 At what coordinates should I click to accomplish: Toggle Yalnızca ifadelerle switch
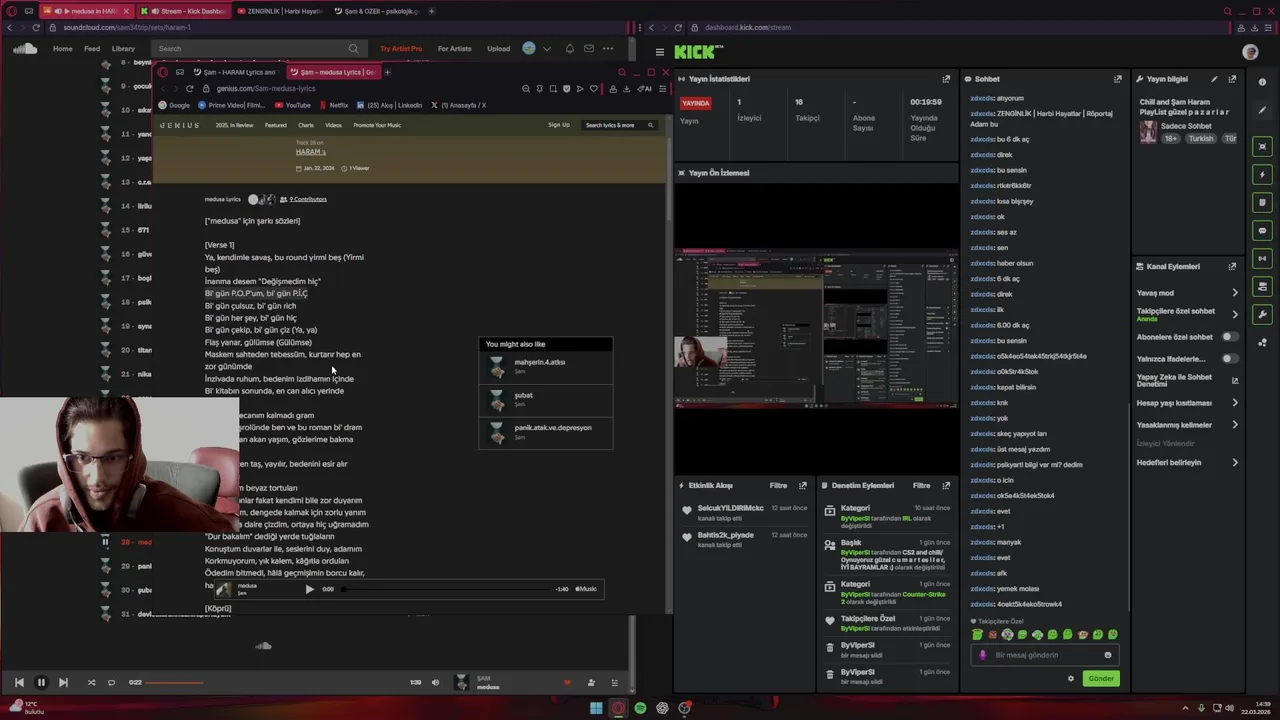click(1230, 358)
